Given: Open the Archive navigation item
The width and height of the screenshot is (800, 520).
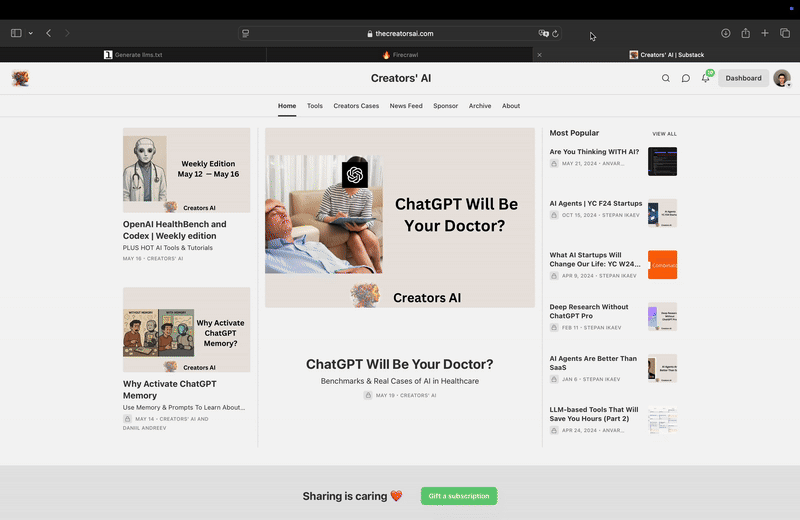Looking at the screenshot, I should 480,106.
